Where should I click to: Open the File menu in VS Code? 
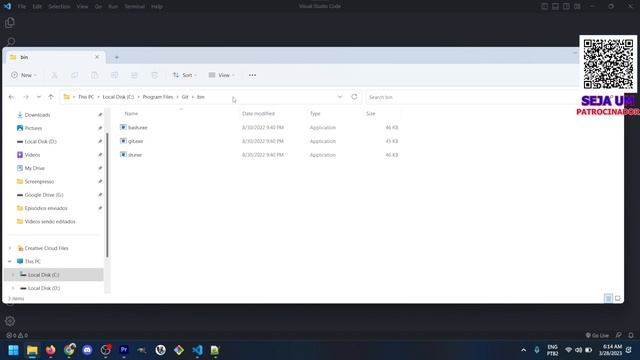(22, 7)
